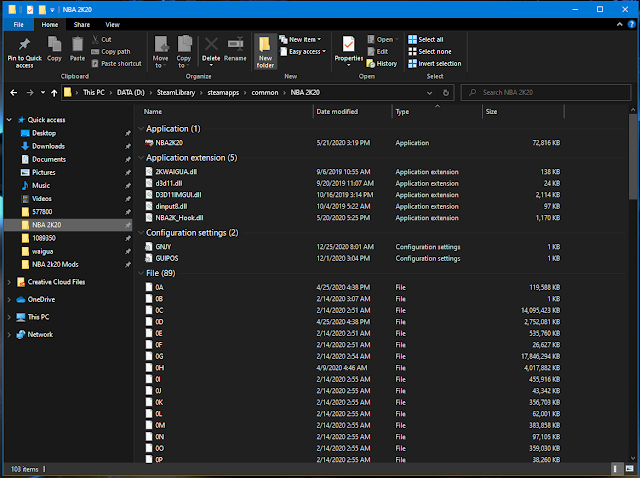This screenshot has height=478, width=640.
Task: Switch to the View ribbon tab
Action: 112,24
